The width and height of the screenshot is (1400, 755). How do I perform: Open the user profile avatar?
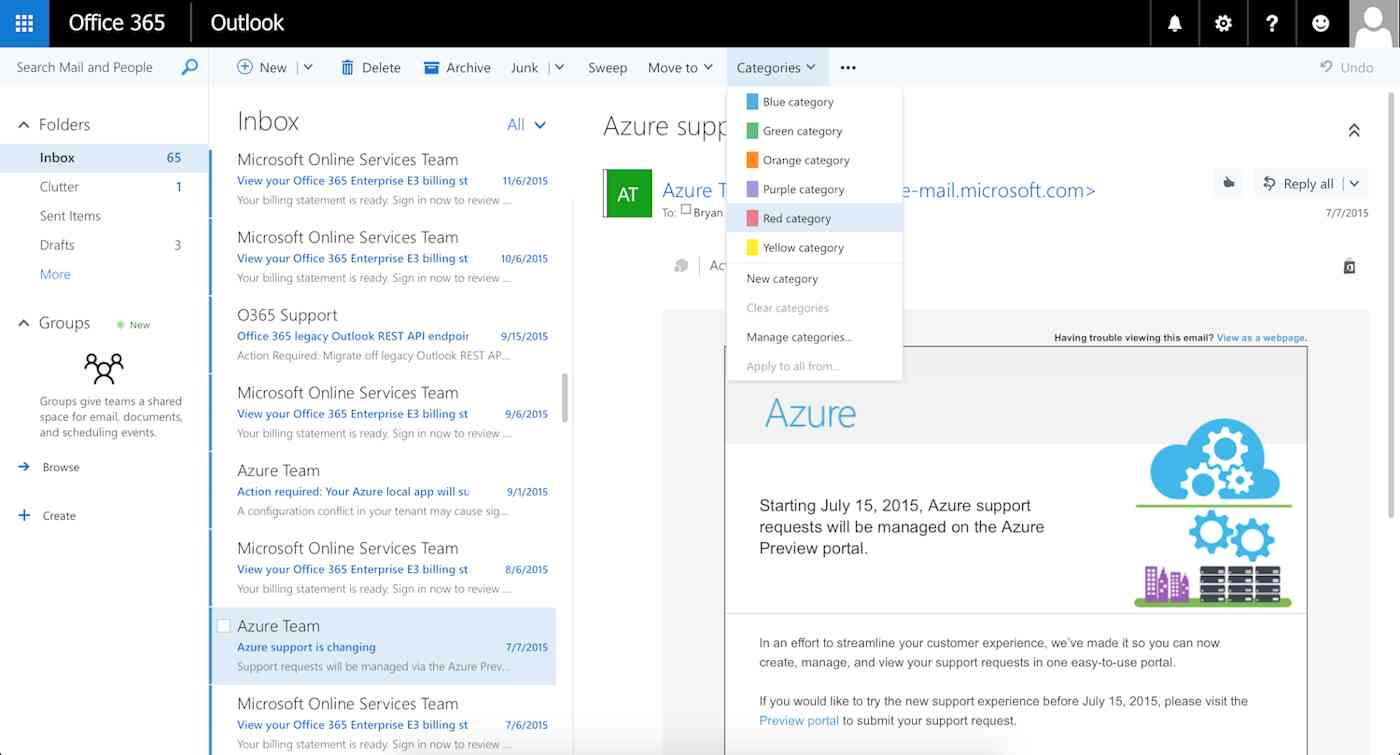coord(1373,23)
